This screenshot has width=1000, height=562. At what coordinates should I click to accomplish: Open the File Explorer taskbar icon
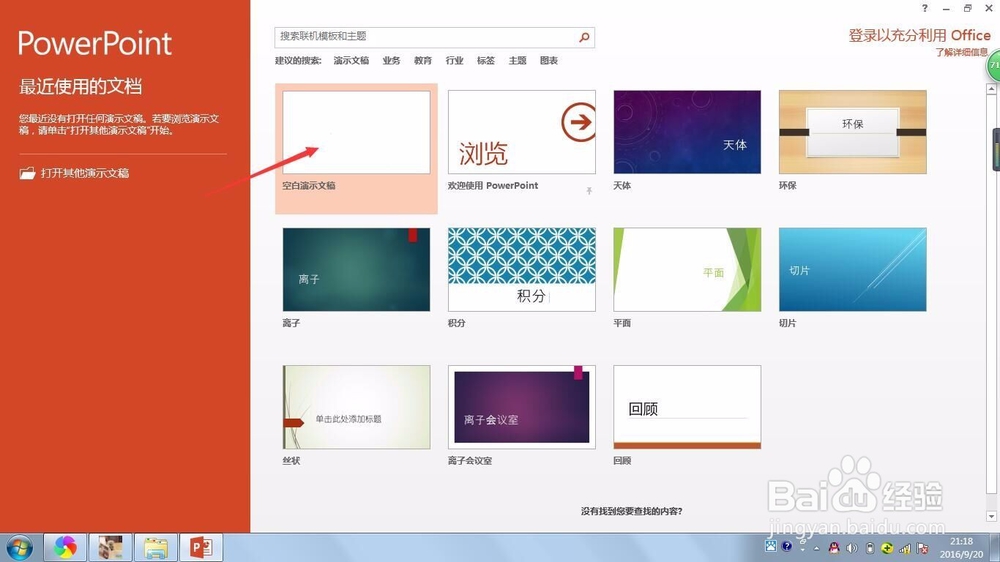point(156,547)
